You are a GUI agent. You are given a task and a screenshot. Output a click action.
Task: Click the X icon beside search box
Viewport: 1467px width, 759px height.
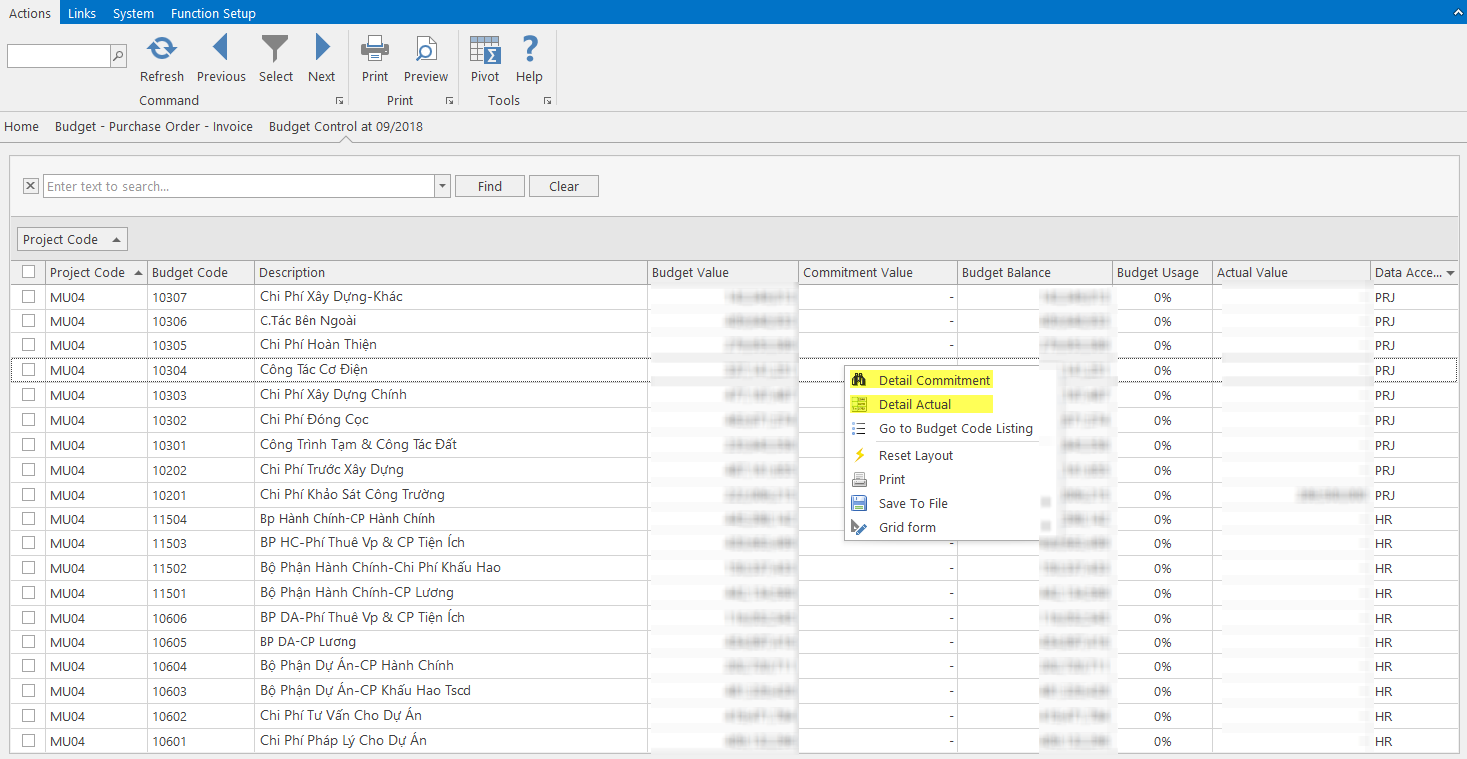coord(30,186)
